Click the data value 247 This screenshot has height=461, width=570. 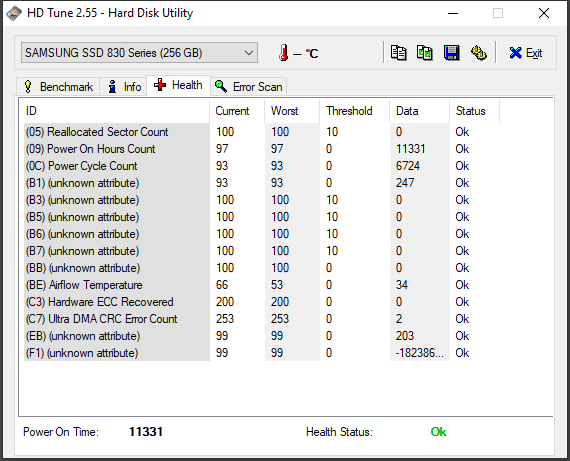[x=405, y=183]
